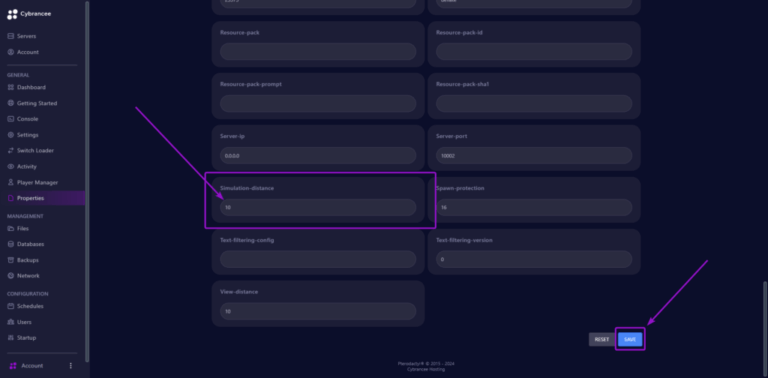Click the View-distance label text
768x378 pixels.
[x=239, y=292]
